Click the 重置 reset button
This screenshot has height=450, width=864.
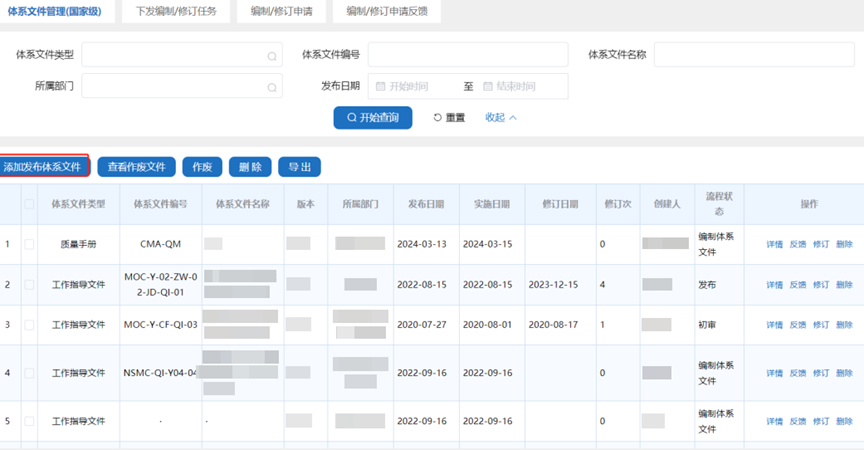click(449, 118)
